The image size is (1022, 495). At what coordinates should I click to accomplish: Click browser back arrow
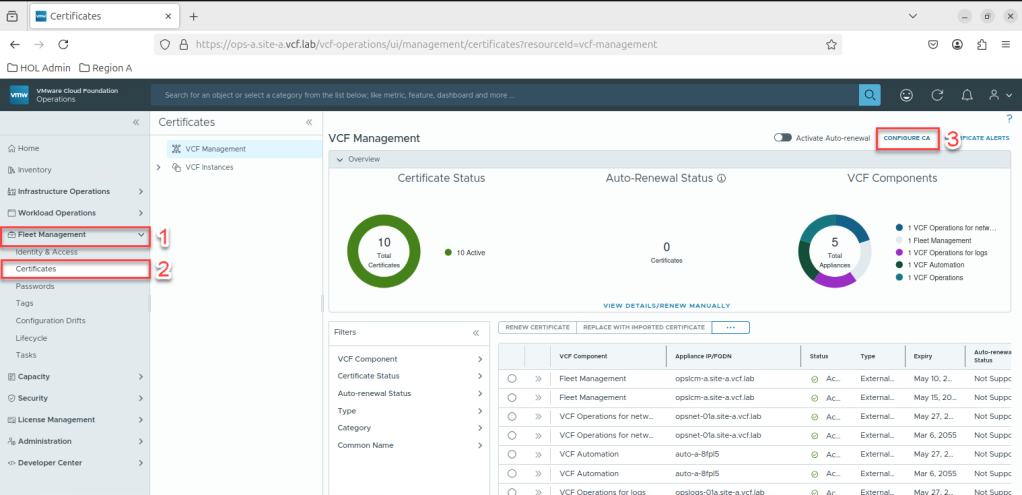coord(15,44)
